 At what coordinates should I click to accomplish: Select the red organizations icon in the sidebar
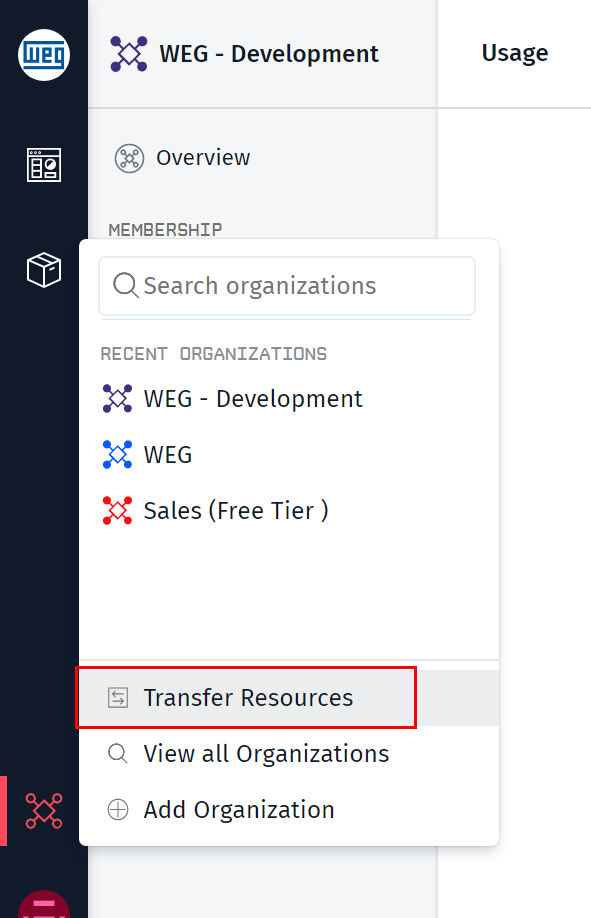point(44,811)
